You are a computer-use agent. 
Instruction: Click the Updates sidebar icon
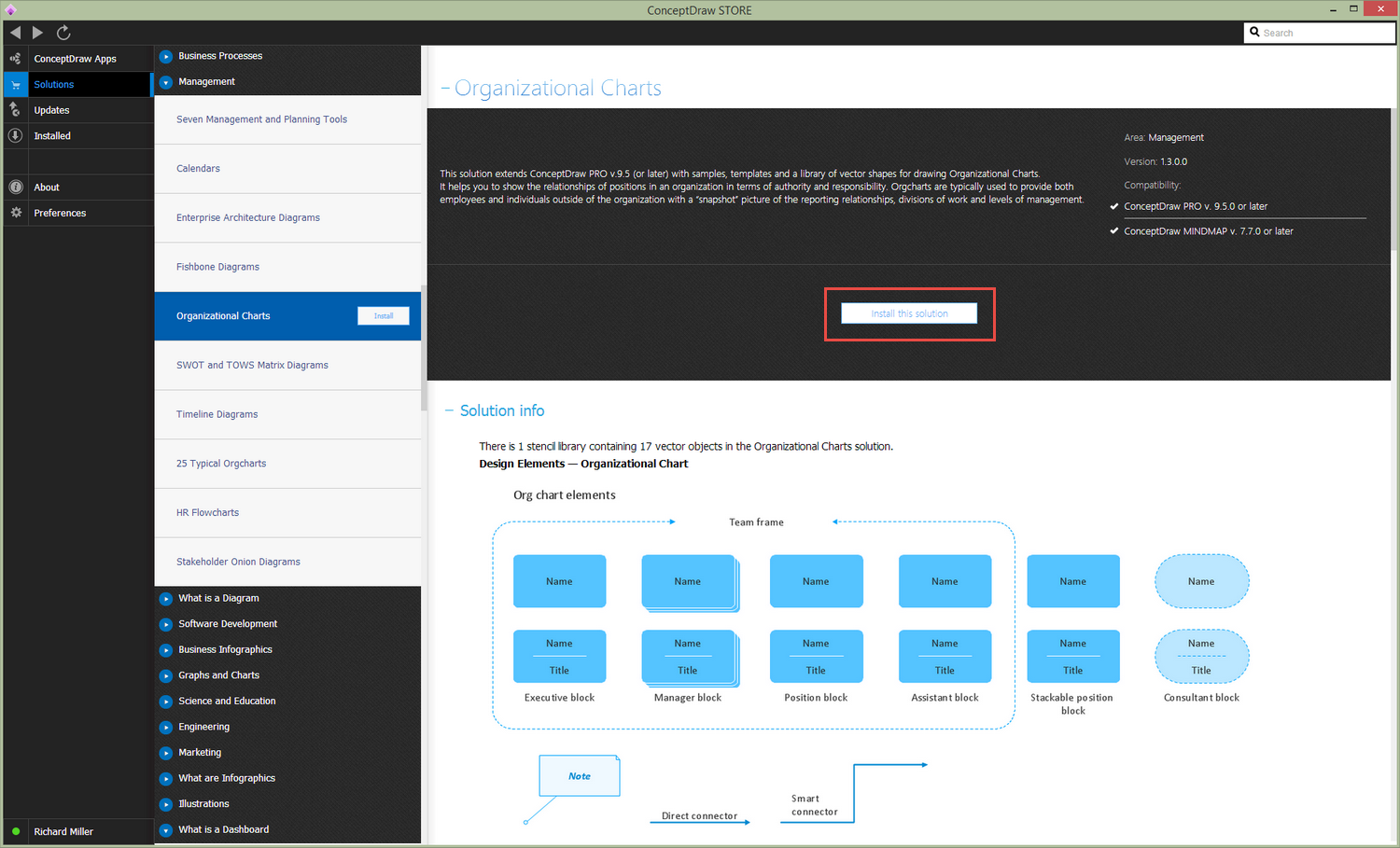[15, 110]
